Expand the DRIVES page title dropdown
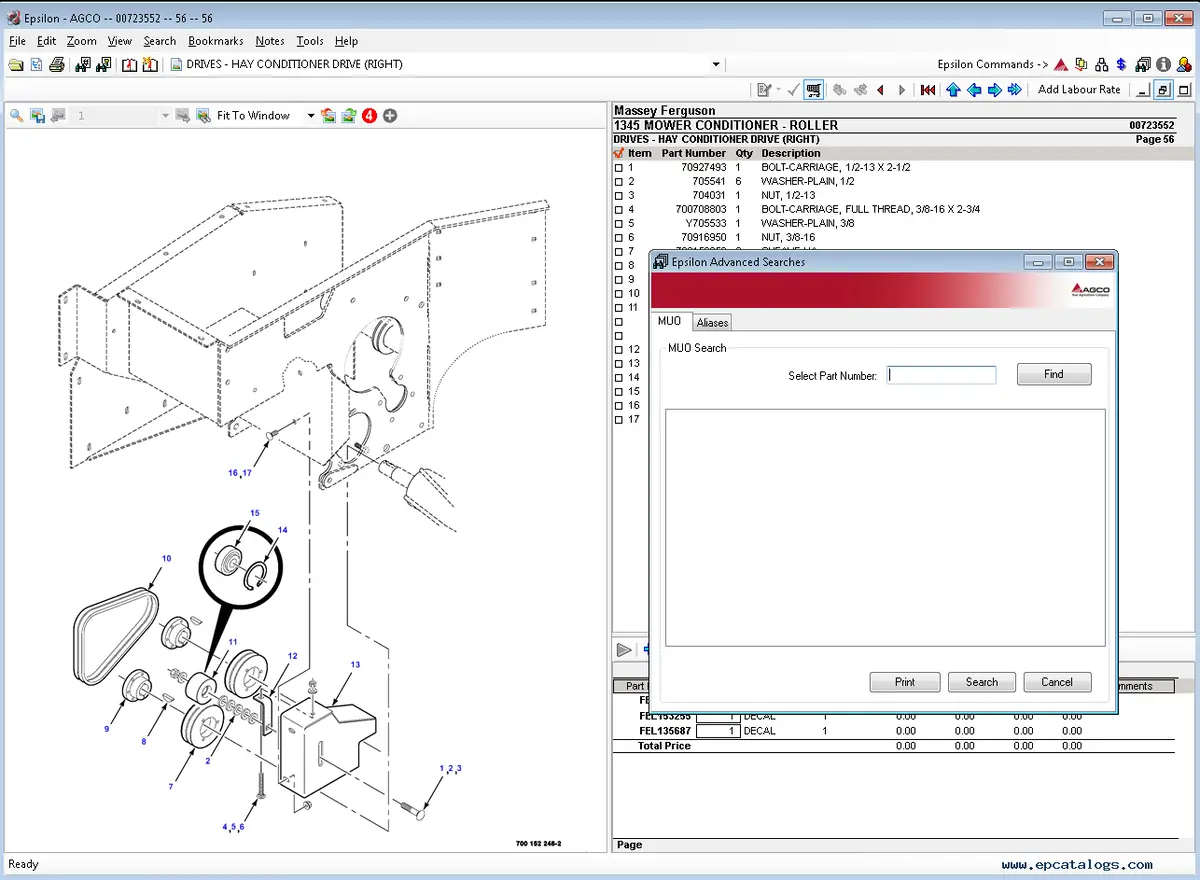 [x=716, y=64]
